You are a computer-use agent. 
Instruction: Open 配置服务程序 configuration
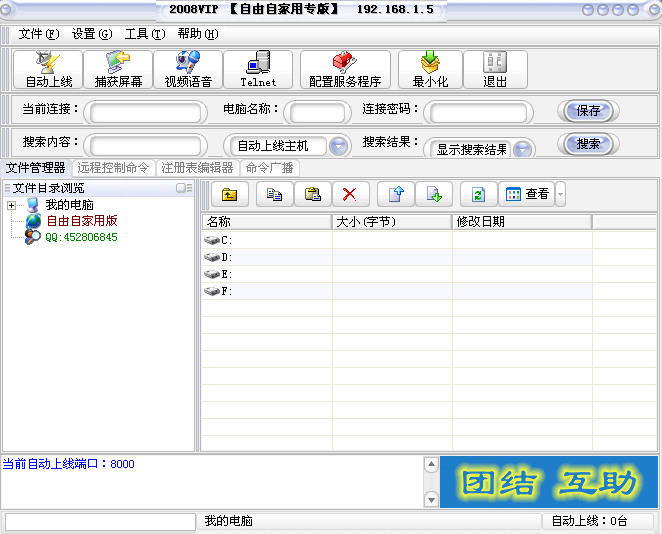click(x=345, y=70)
